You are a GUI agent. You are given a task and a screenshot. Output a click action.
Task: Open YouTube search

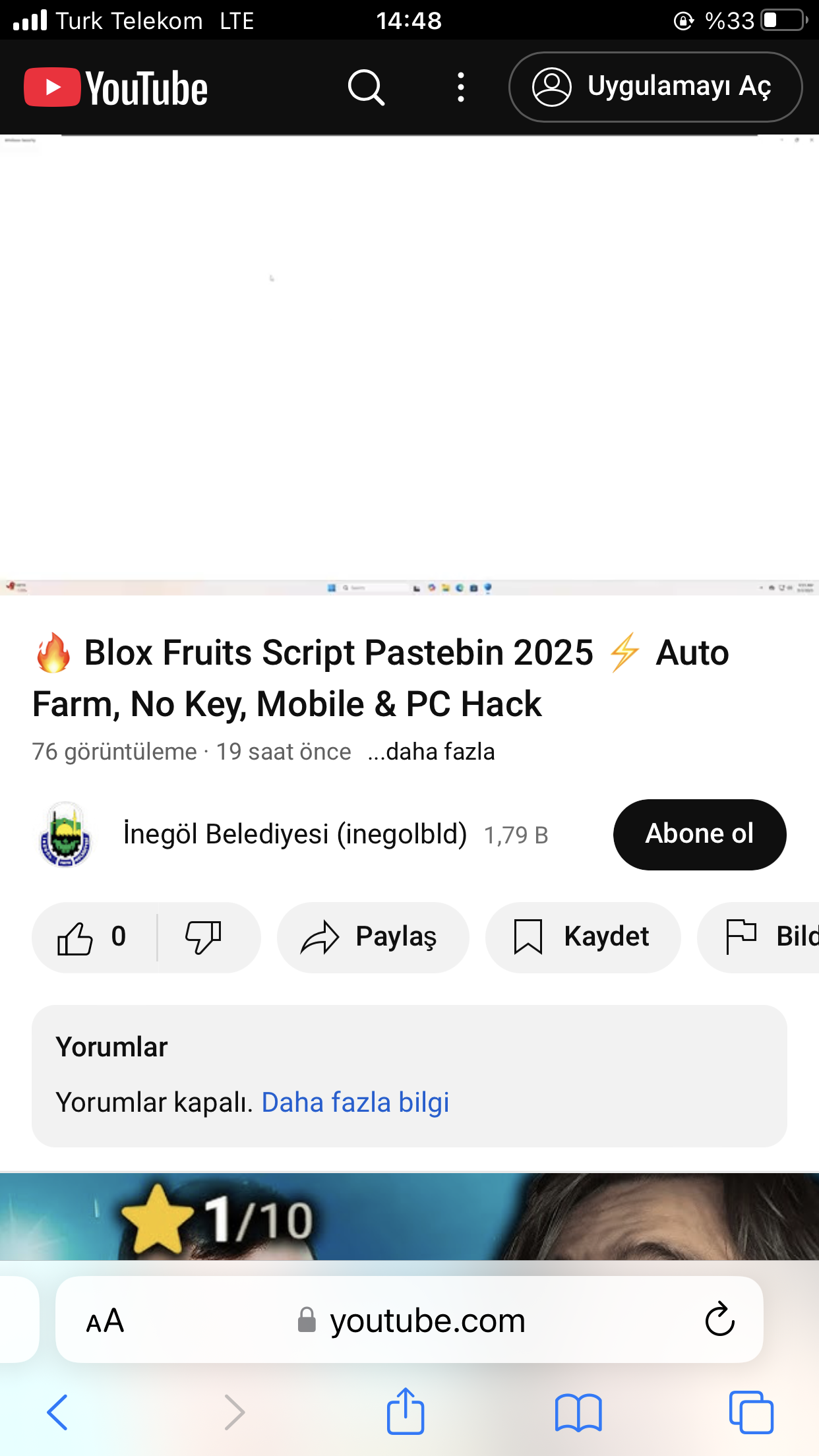coord(366,88)
